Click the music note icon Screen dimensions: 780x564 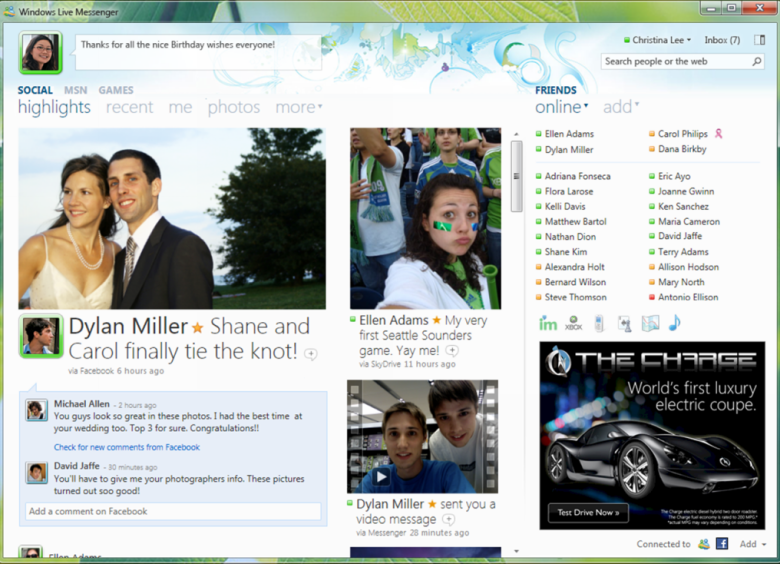coord(674,323)
